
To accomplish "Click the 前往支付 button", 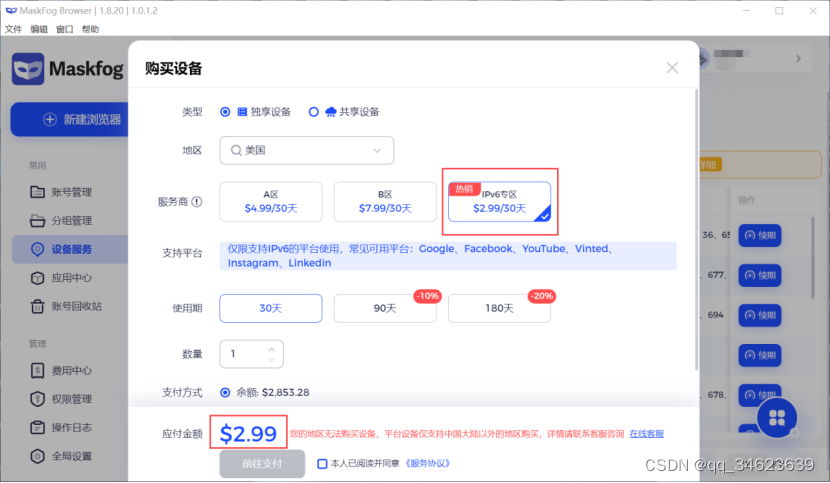I will [263, 464].
